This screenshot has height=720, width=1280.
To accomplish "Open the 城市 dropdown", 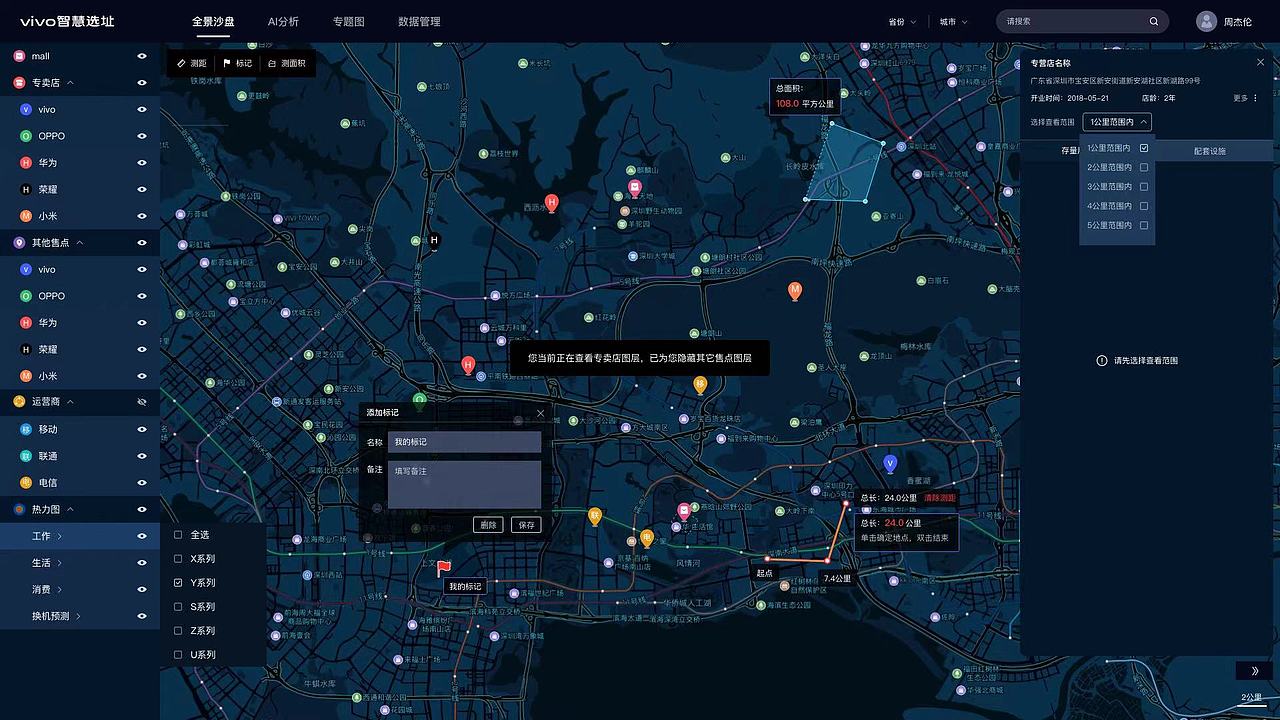I will click(x=954, y=21).
